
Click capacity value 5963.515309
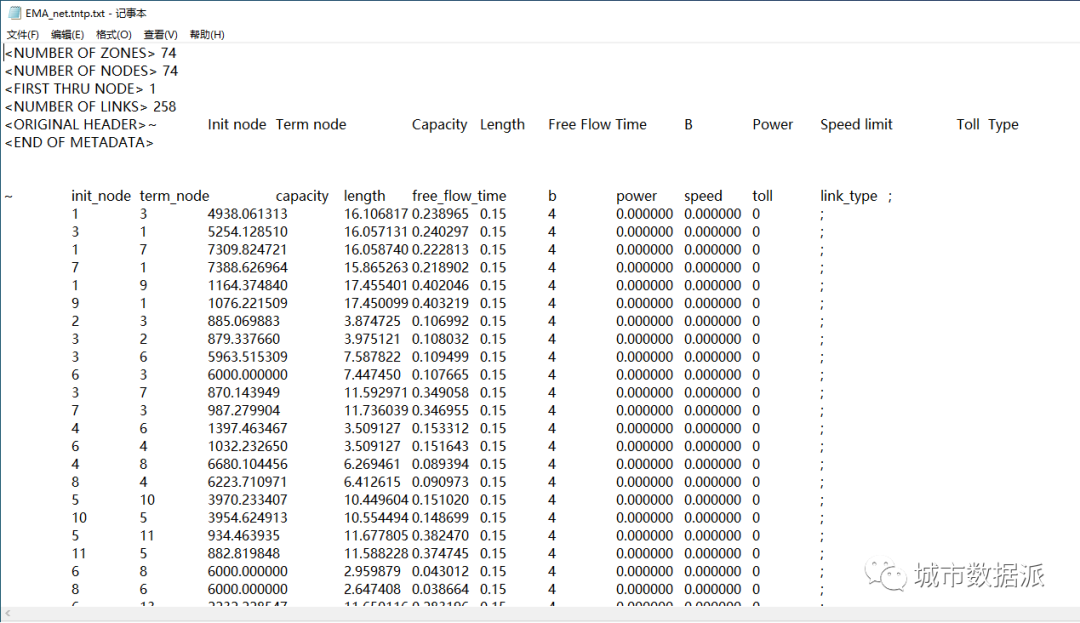[x=247, y=357]
